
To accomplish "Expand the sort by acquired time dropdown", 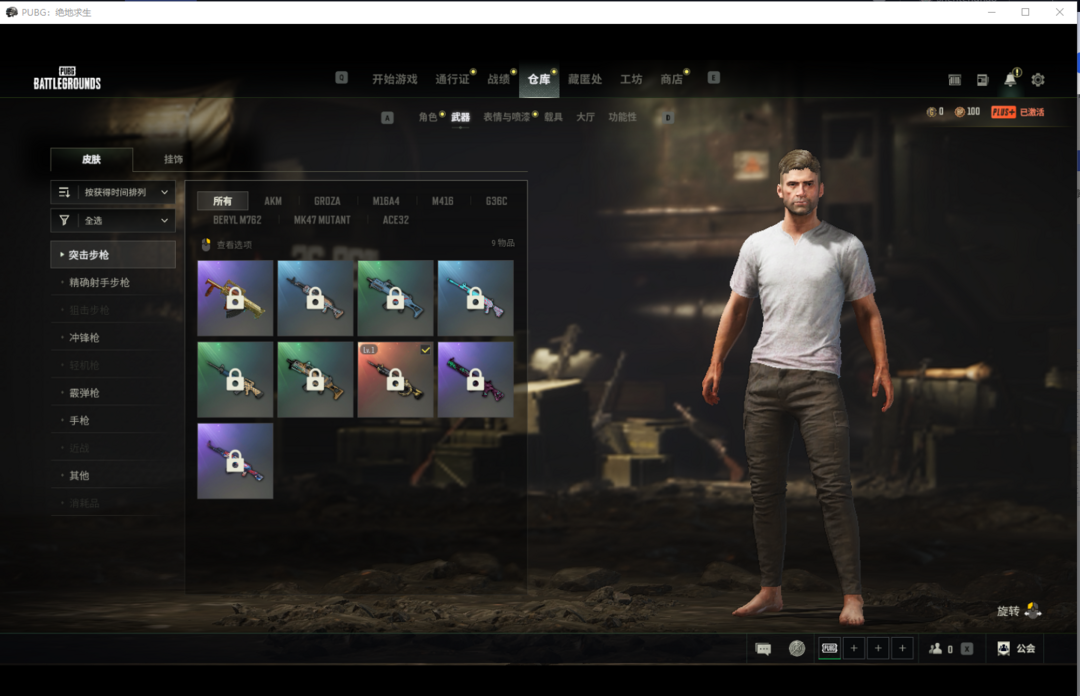I will click(113, 192).
